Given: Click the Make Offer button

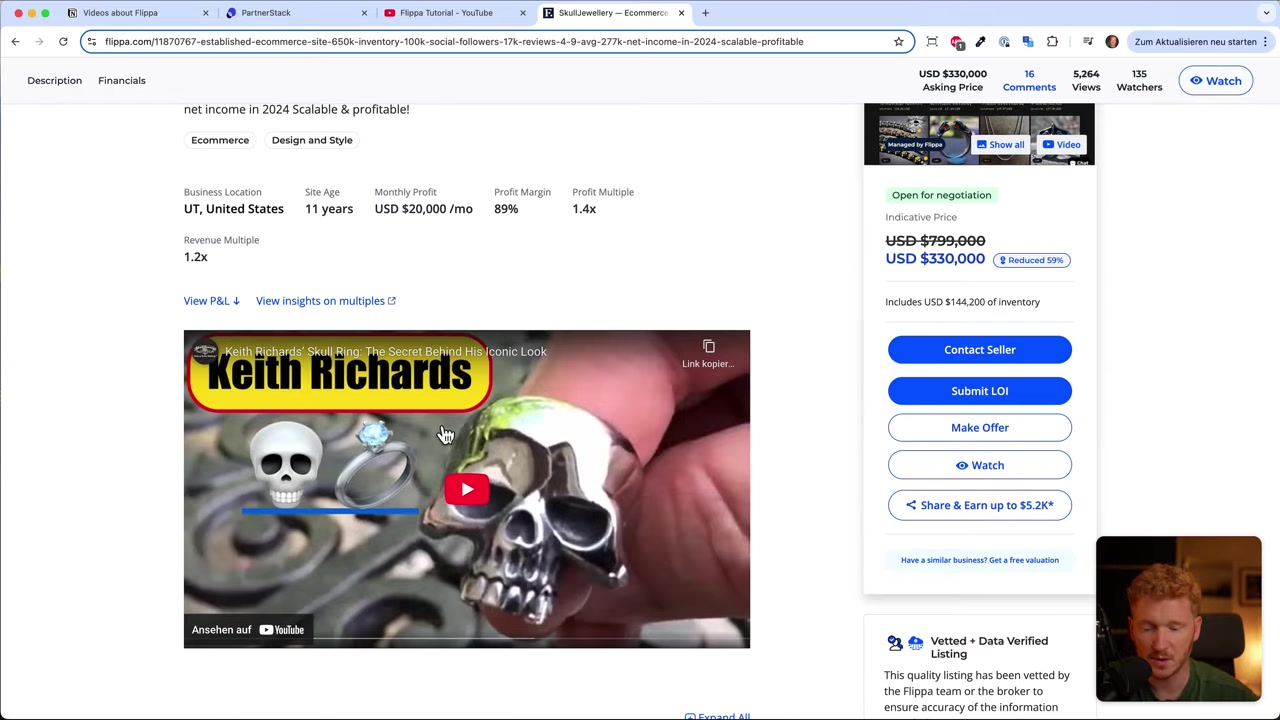Looking at the screenshot, I should click(x=980, y=428).
